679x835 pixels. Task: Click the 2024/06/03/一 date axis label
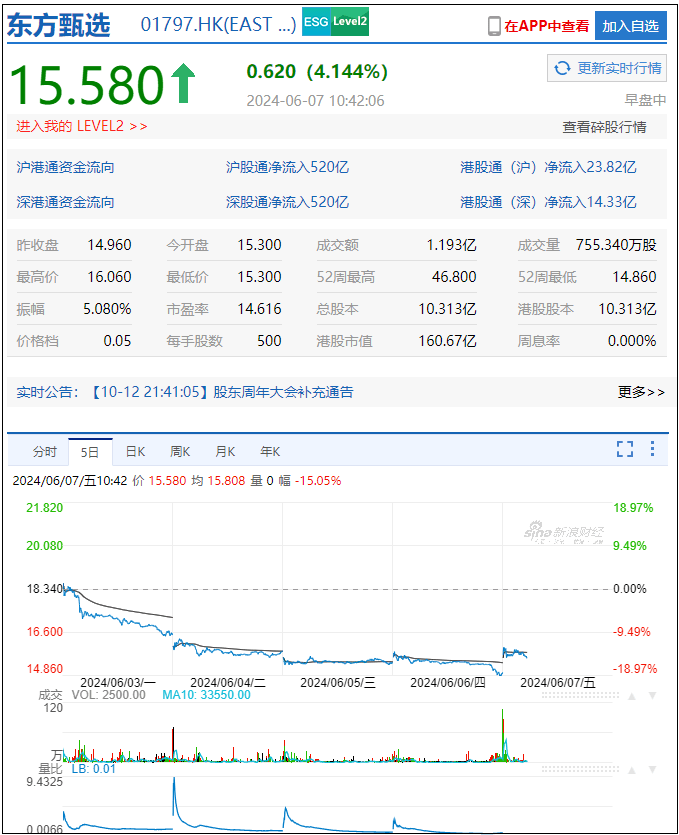coord(118,683)
